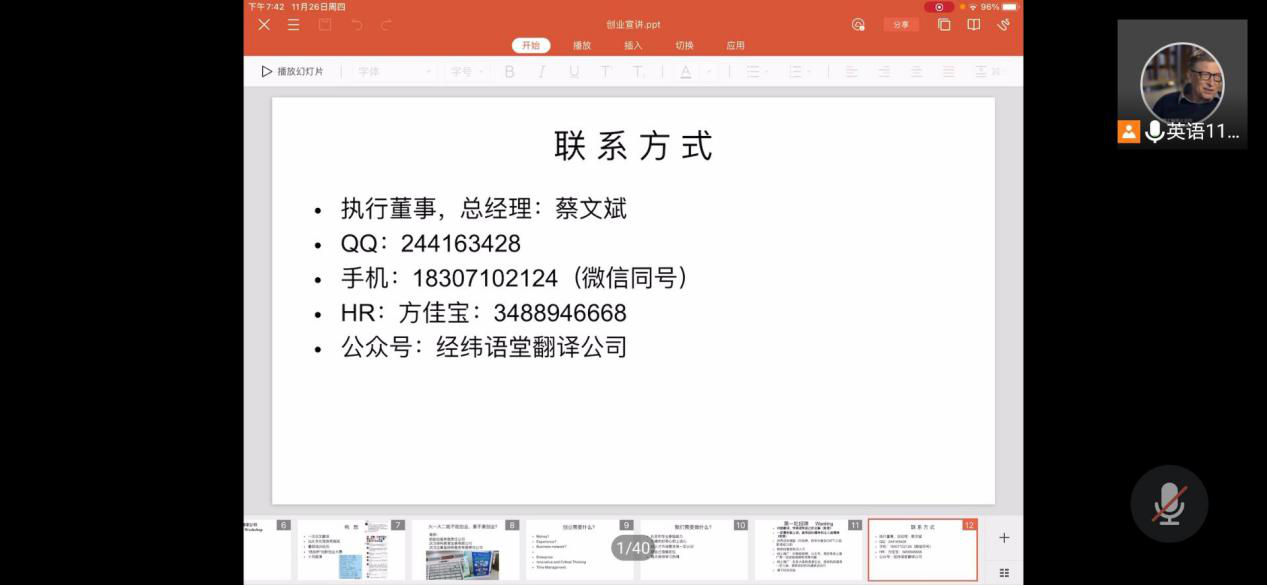Switch to the 切换 tab
The image size is (1267, 585).
684,46
